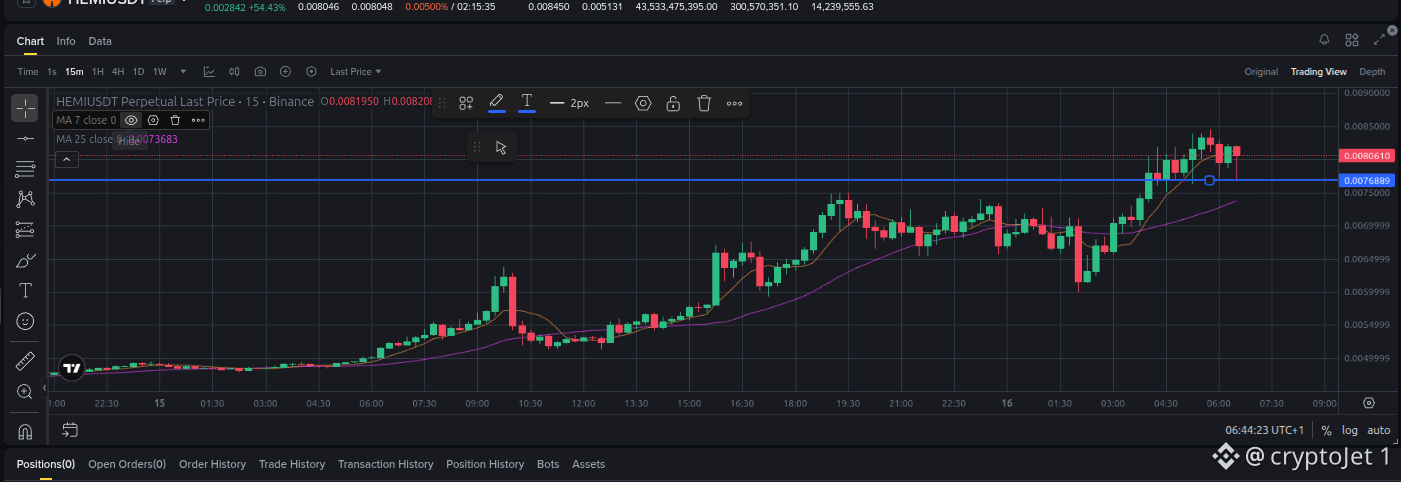Change the line color pencil tool
1401x482 pixels.
coord(496,103)
